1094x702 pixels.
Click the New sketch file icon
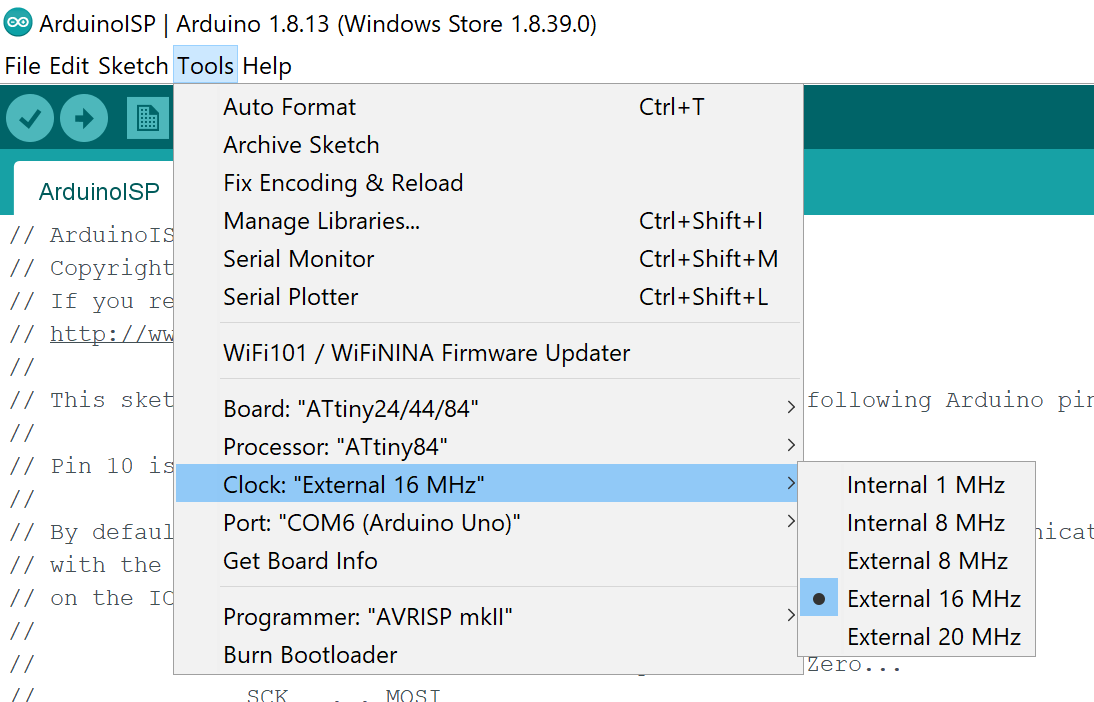[148, 119]
